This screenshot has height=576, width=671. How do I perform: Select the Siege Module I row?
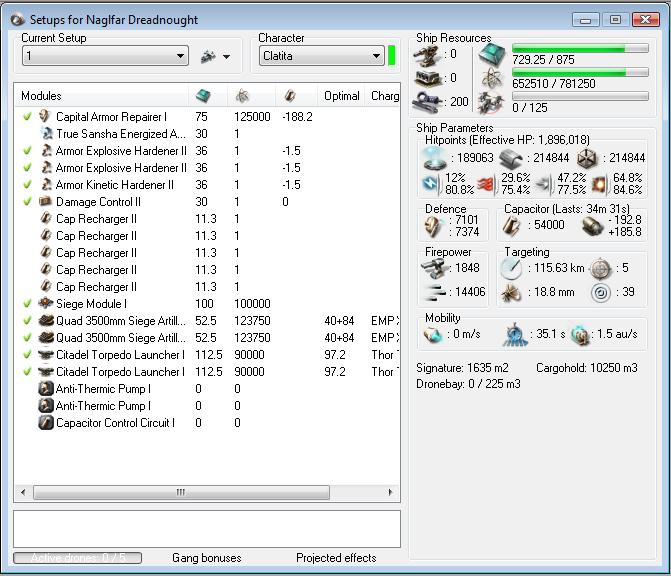tap(207, 303)
